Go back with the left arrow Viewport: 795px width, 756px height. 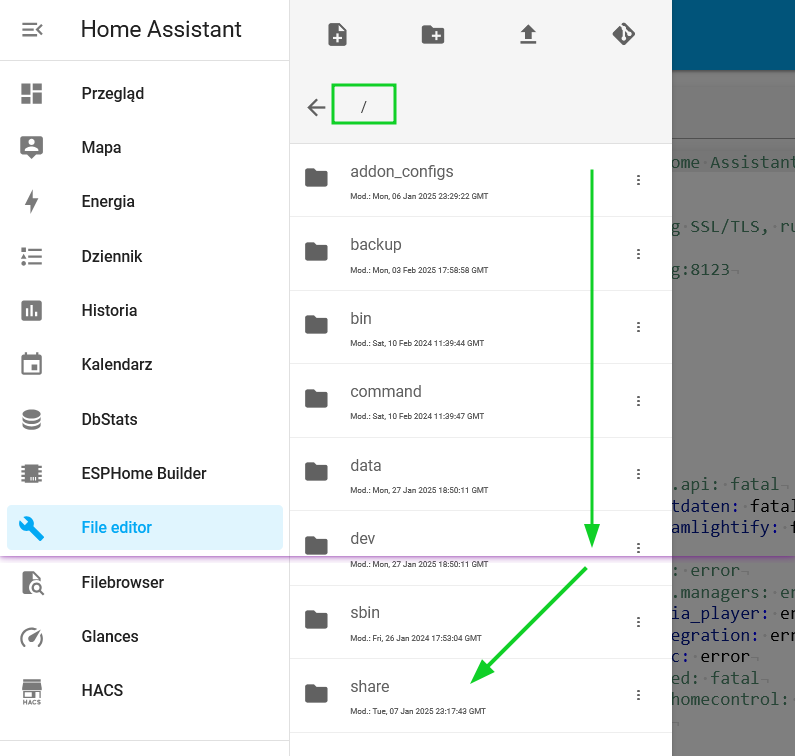316,107
